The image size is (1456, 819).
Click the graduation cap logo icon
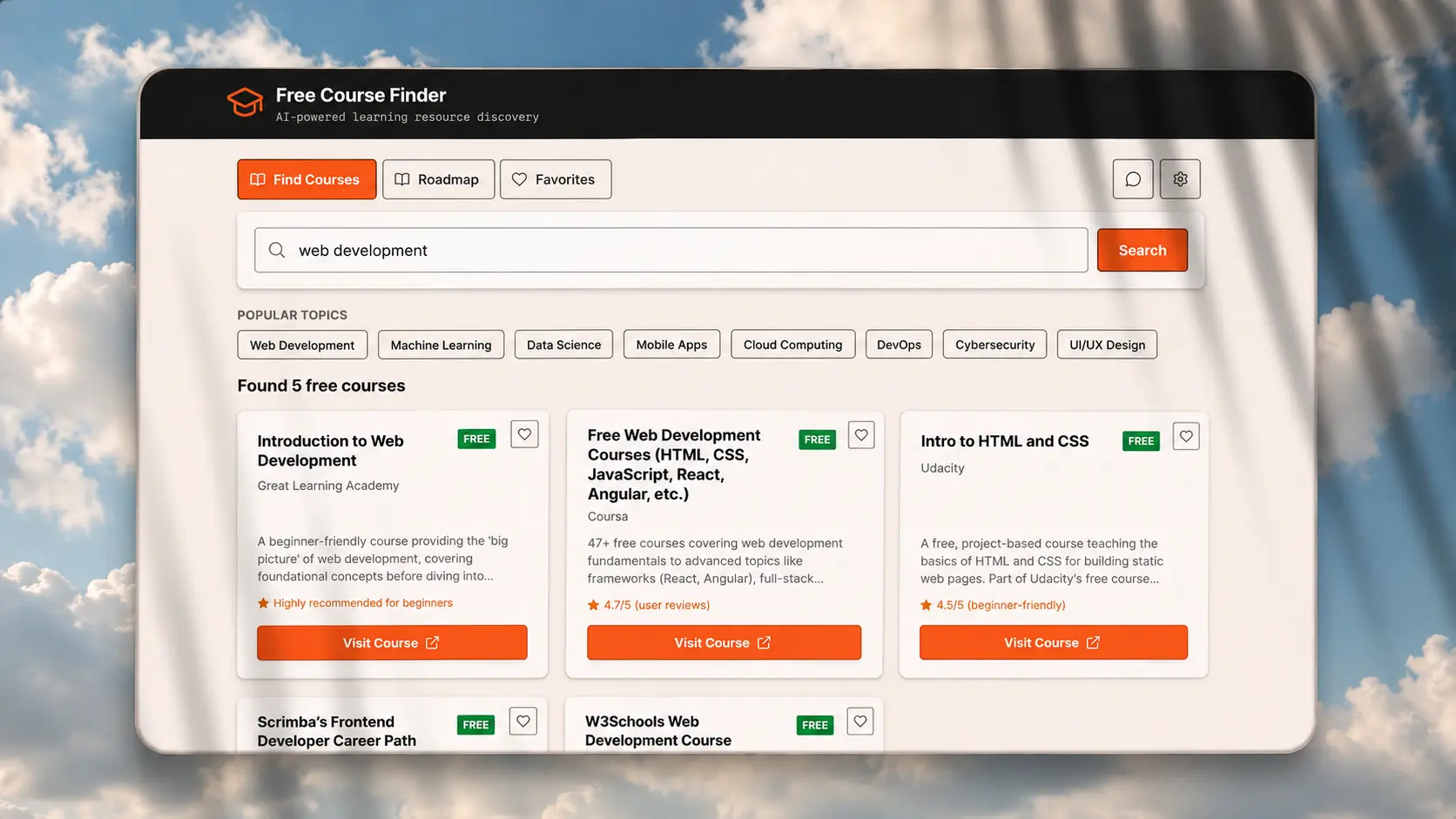(x=245, y=103)
